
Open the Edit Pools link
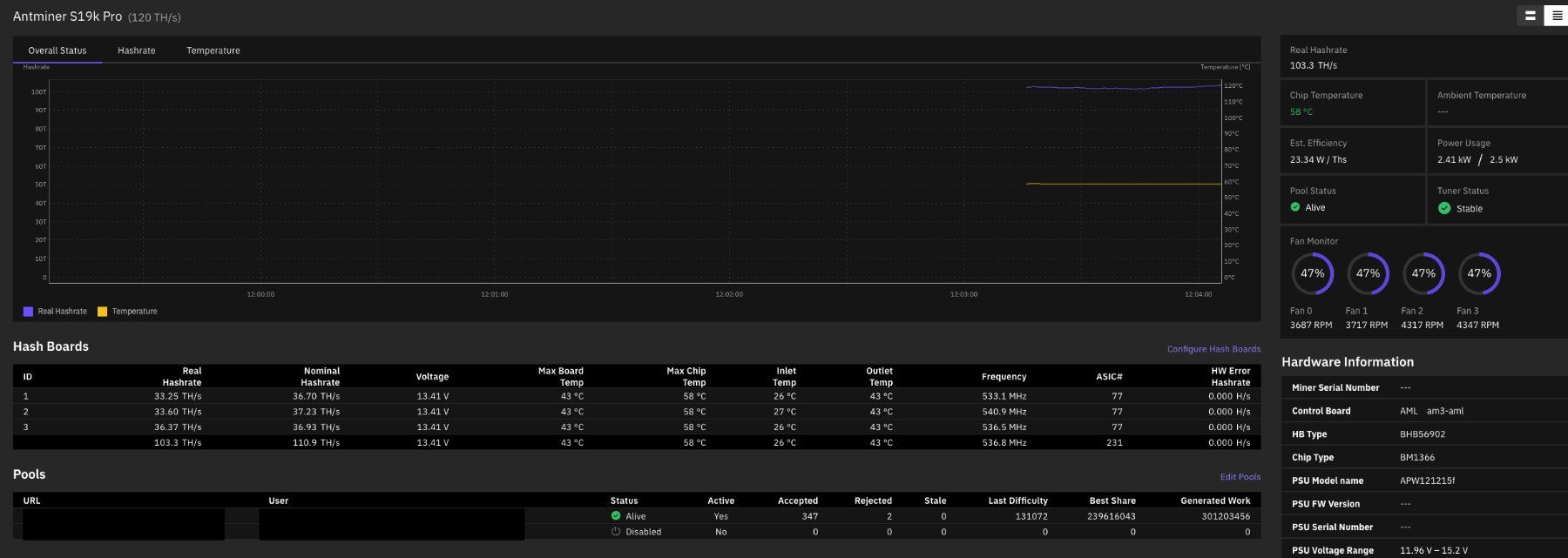tap(1240, 477)
